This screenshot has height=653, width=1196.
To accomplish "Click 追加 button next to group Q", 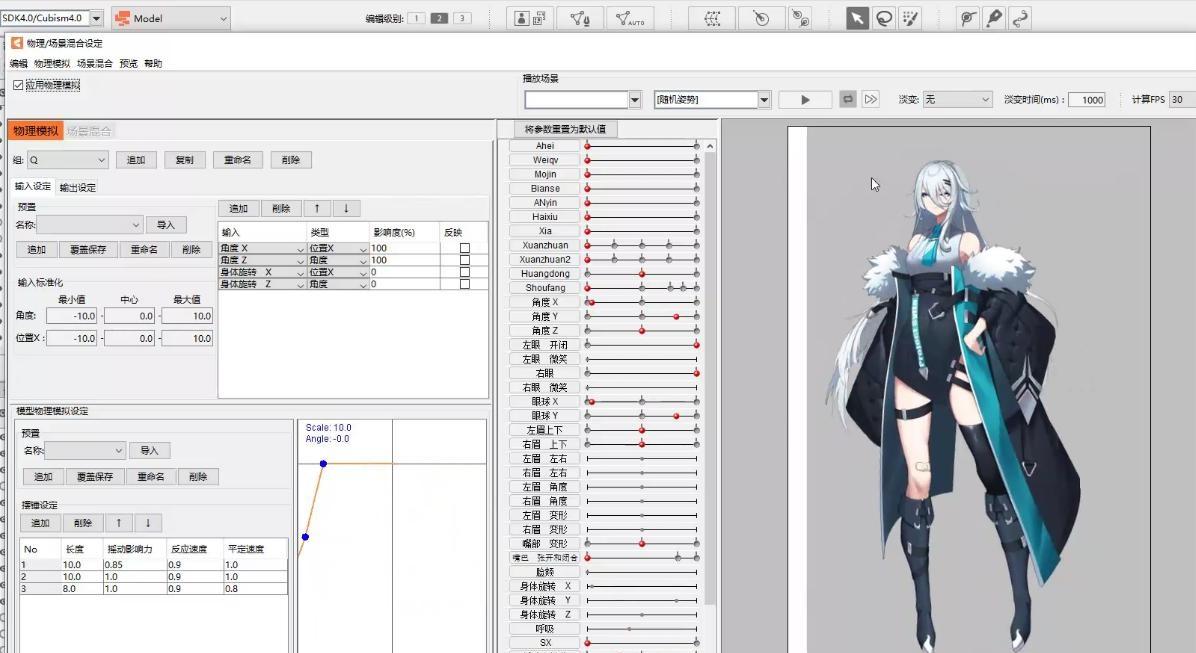I will 136,160.
